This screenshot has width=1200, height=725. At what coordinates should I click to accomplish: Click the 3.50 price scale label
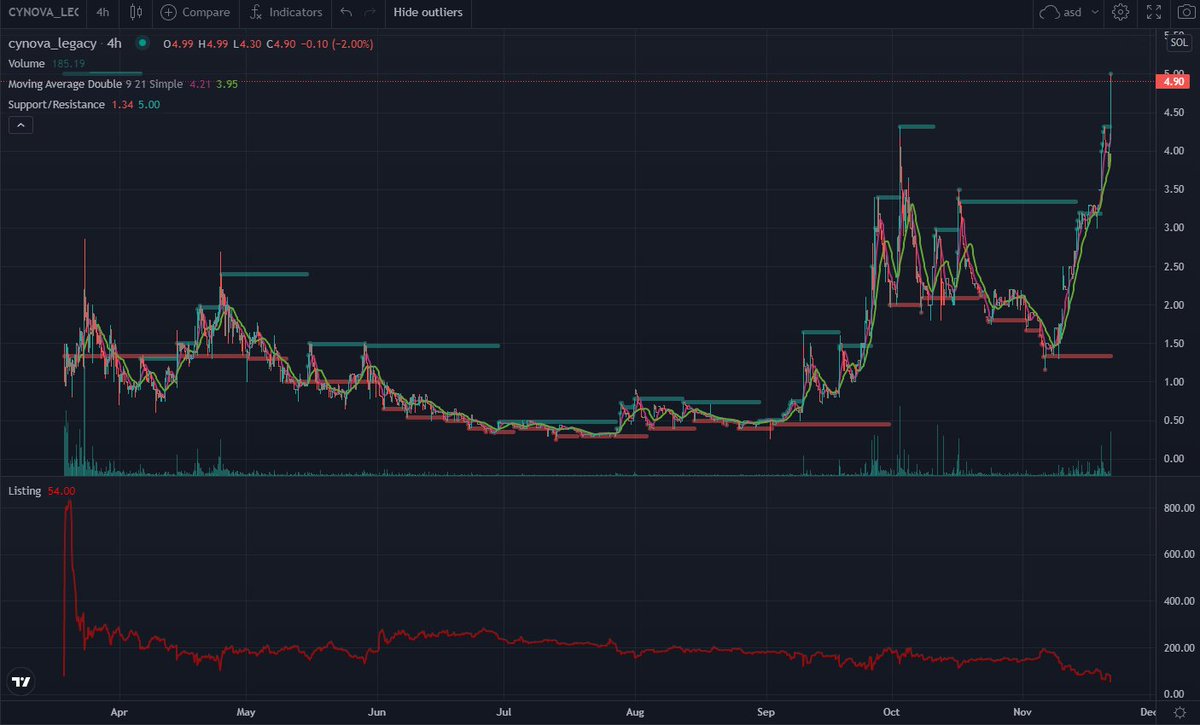1174,189
